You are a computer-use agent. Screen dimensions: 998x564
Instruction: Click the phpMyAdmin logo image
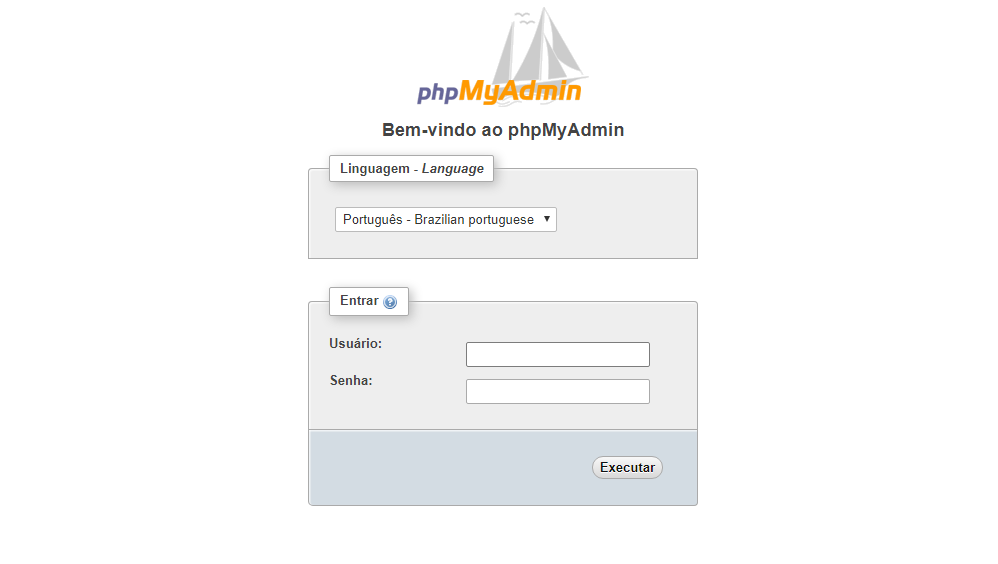[502, 57]
